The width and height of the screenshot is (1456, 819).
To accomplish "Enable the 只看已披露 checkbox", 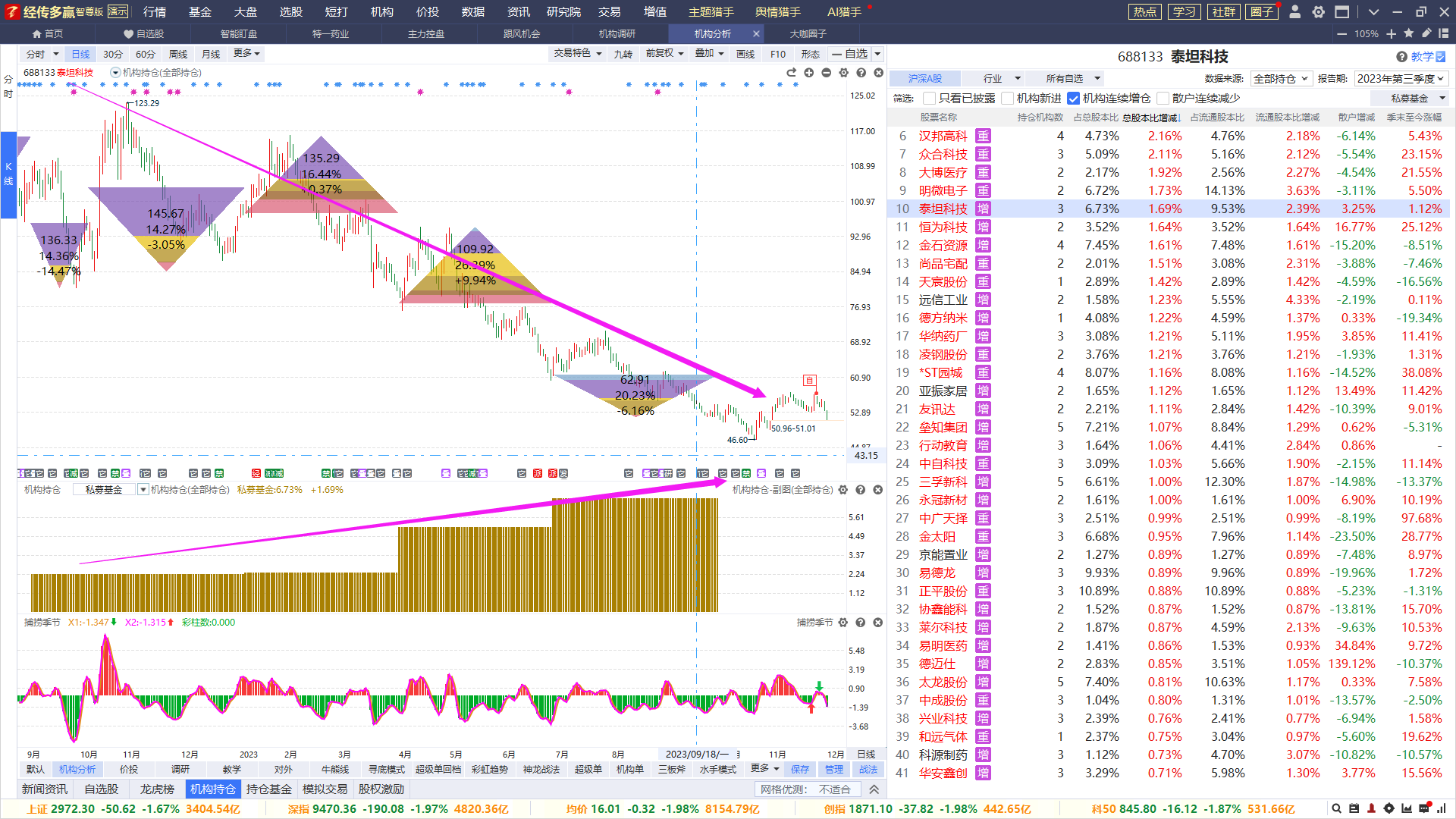I will 929,99.
